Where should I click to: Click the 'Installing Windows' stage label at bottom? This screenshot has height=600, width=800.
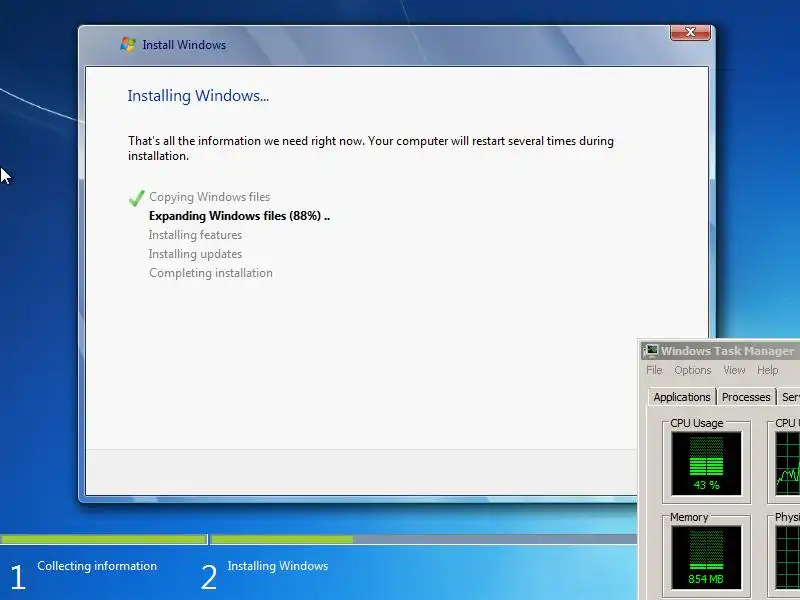click(278, 566)
